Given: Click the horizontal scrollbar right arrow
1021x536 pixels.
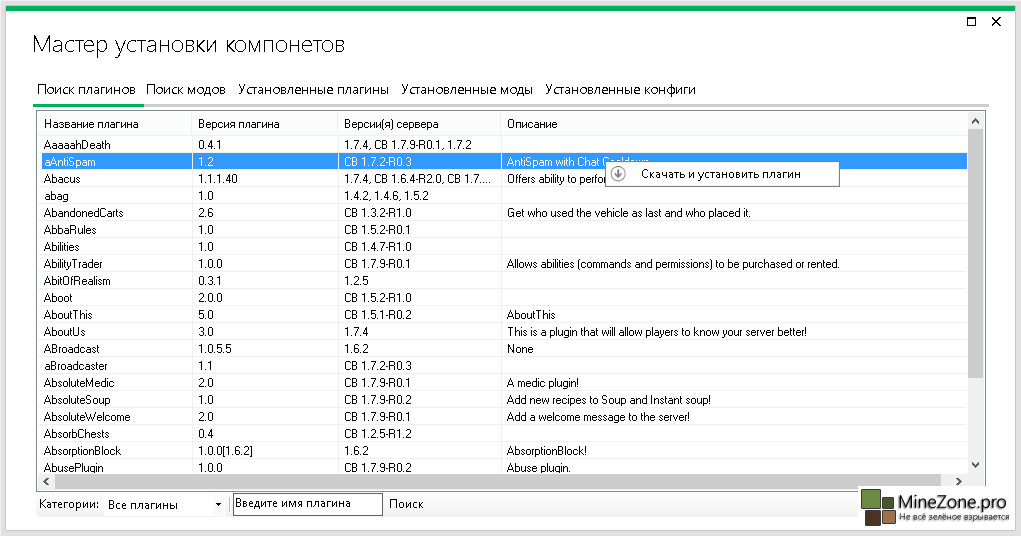Looking at the screenshot, I should pos(959,481).
